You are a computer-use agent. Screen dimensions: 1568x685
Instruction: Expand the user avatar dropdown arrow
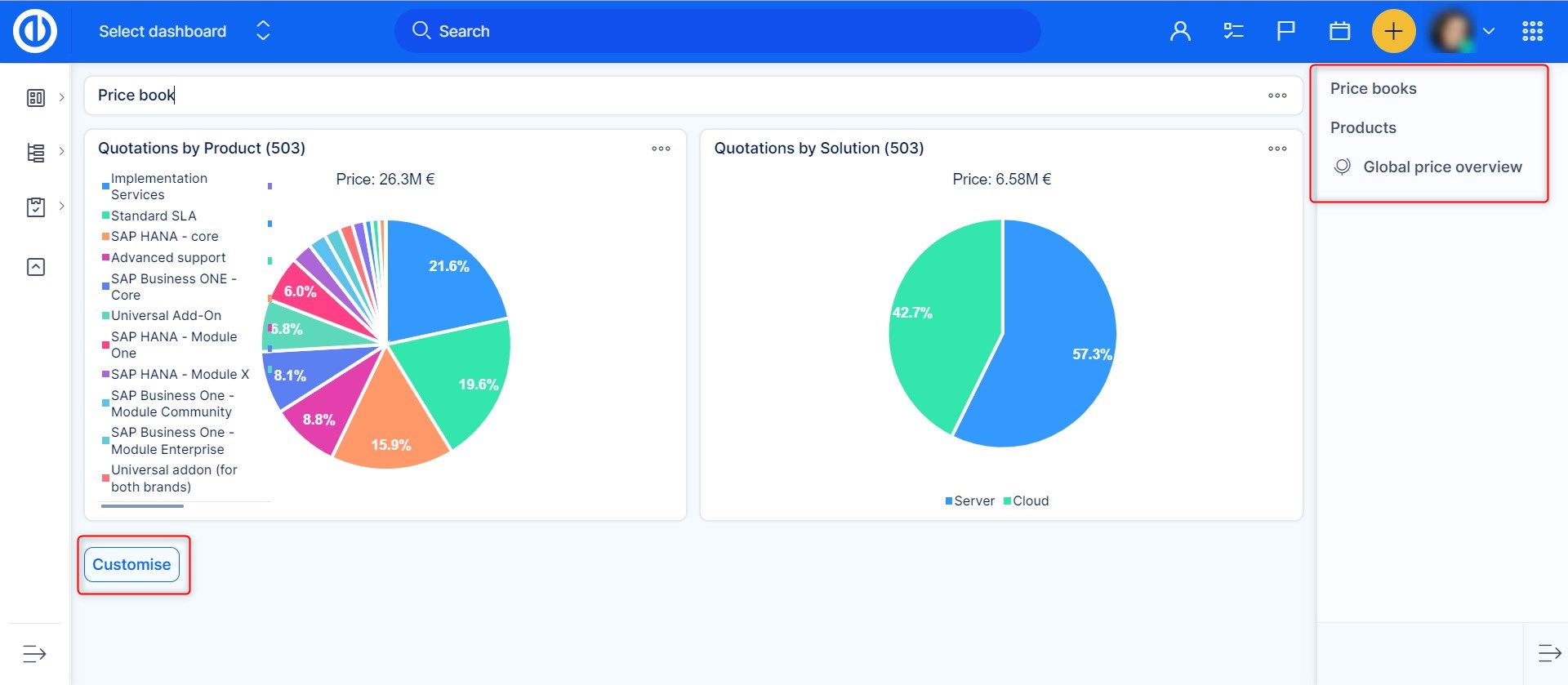[1489, 31]
